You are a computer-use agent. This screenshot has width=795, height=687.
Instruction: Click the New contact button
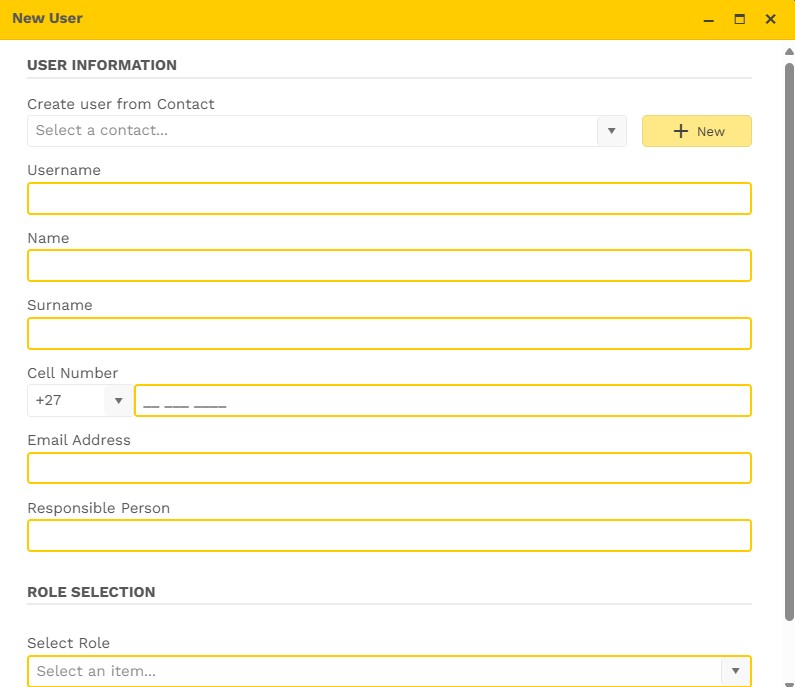[x=697, y=131]
